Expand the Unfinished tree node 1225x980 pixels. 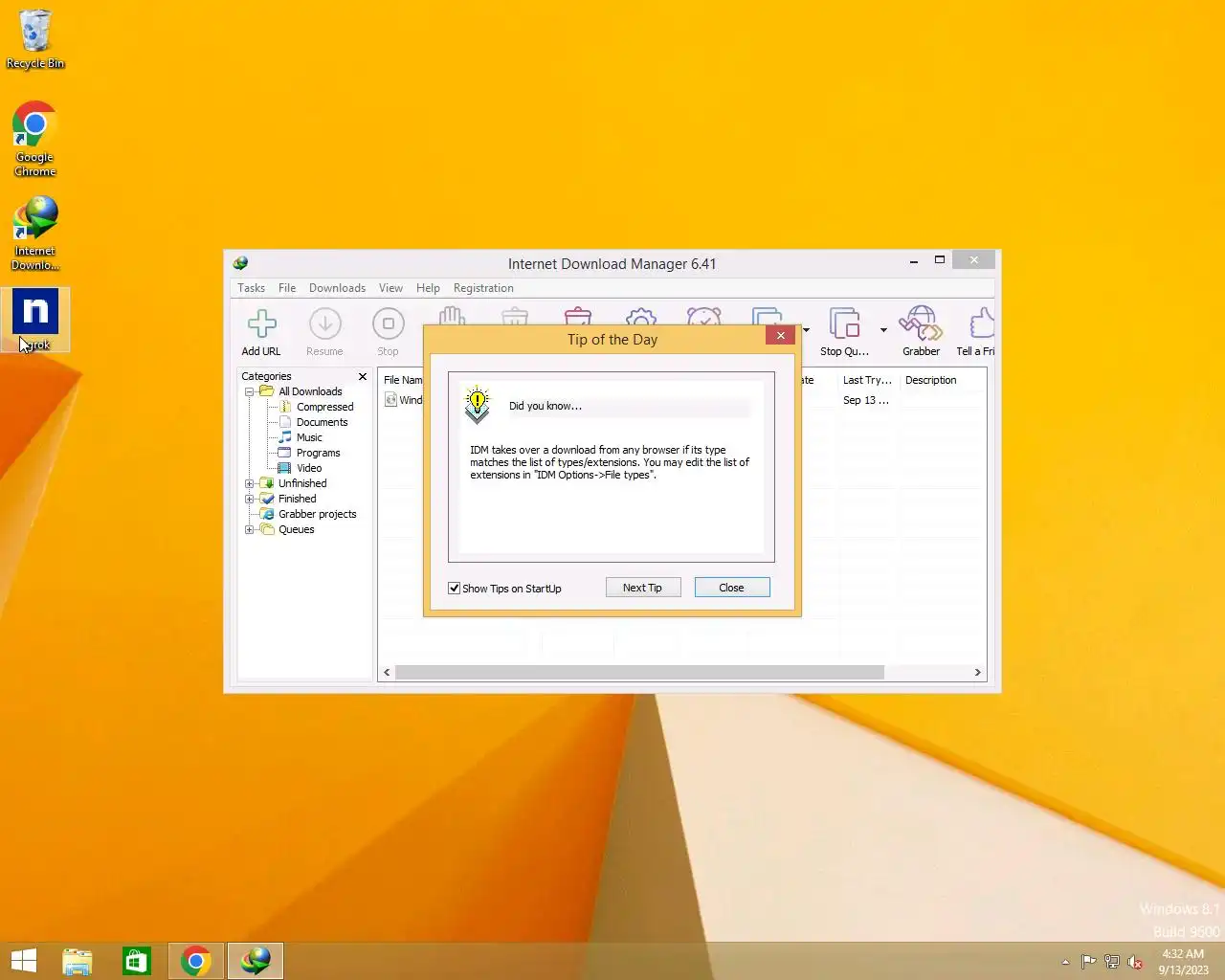click(x=250, y=483)
